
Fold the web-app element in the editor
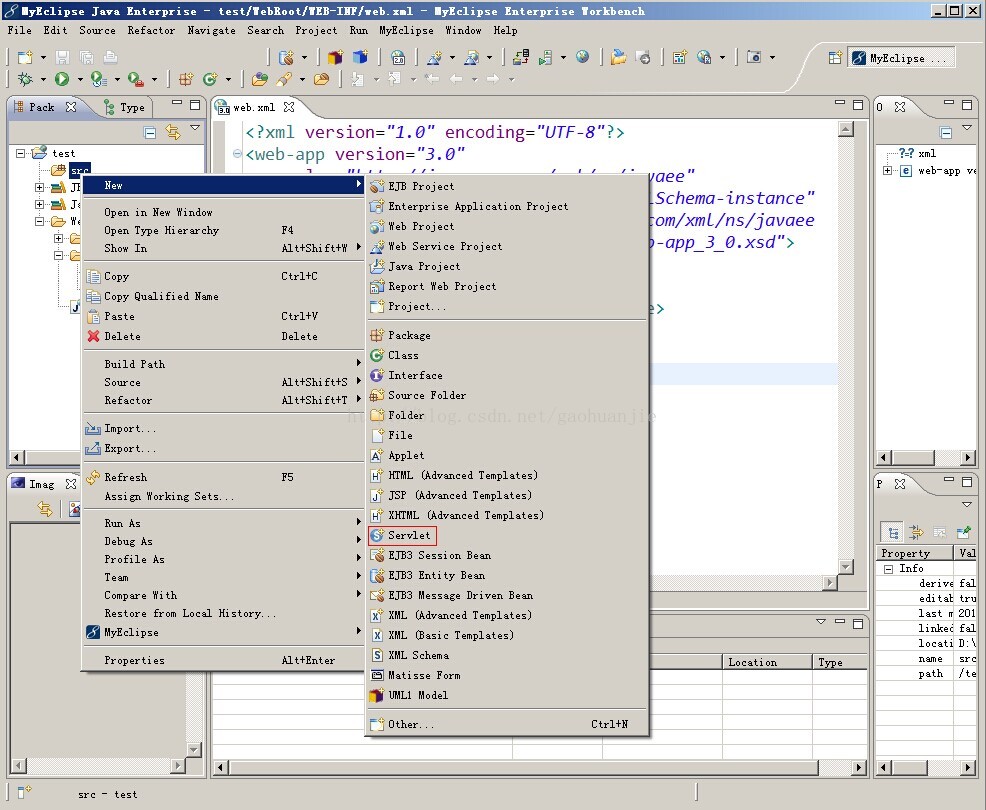(237, 153)
